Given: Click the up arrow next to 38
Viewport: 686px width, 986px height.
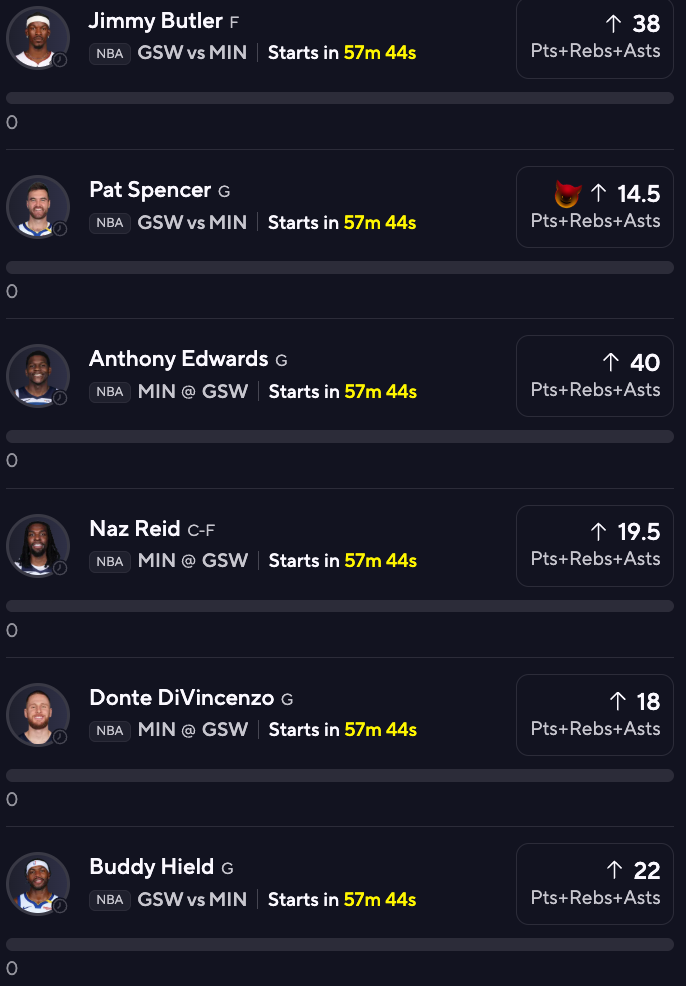Looking at the screenshot, I should [613, 24].
